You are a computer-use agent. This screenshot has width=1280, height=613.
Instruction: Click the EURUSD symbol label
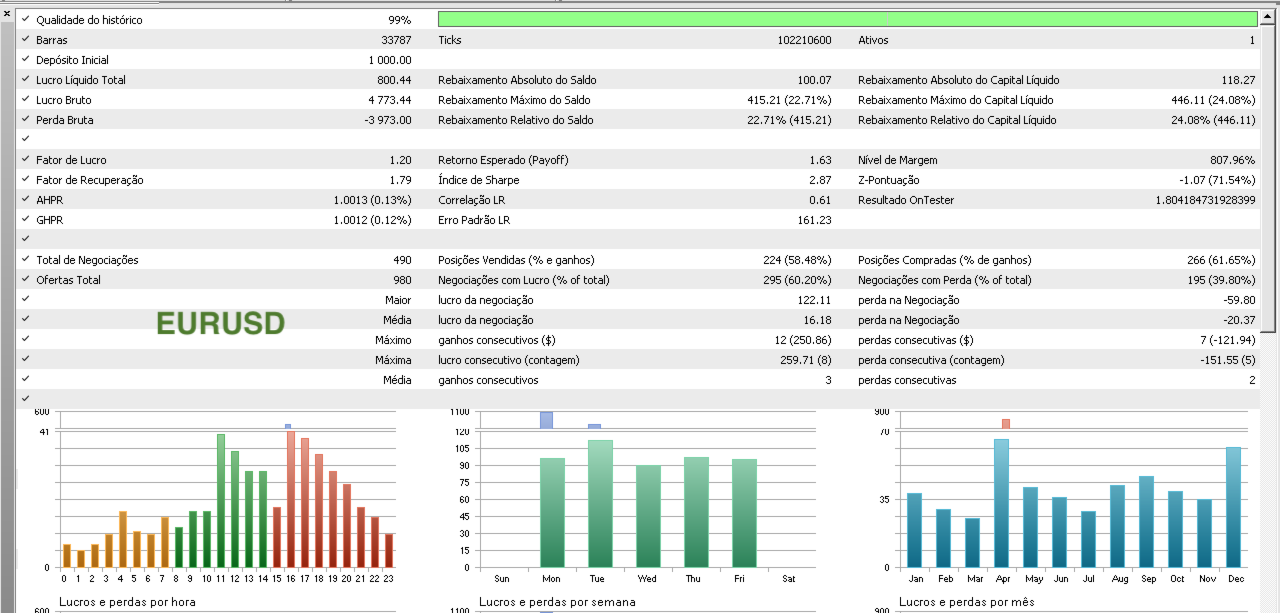pyautogui.click(x=221, y=323)
